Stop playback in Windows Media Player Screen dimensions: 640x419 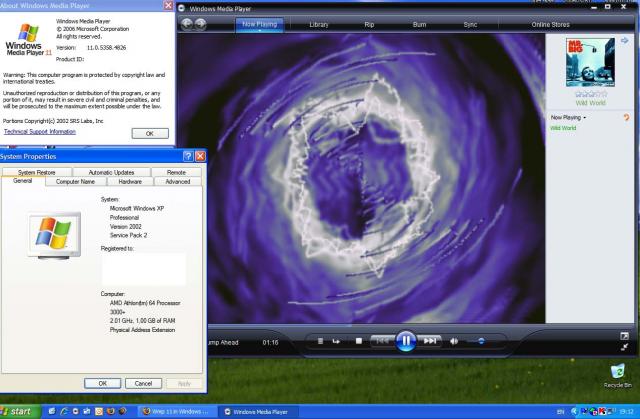tap(358, 341)
